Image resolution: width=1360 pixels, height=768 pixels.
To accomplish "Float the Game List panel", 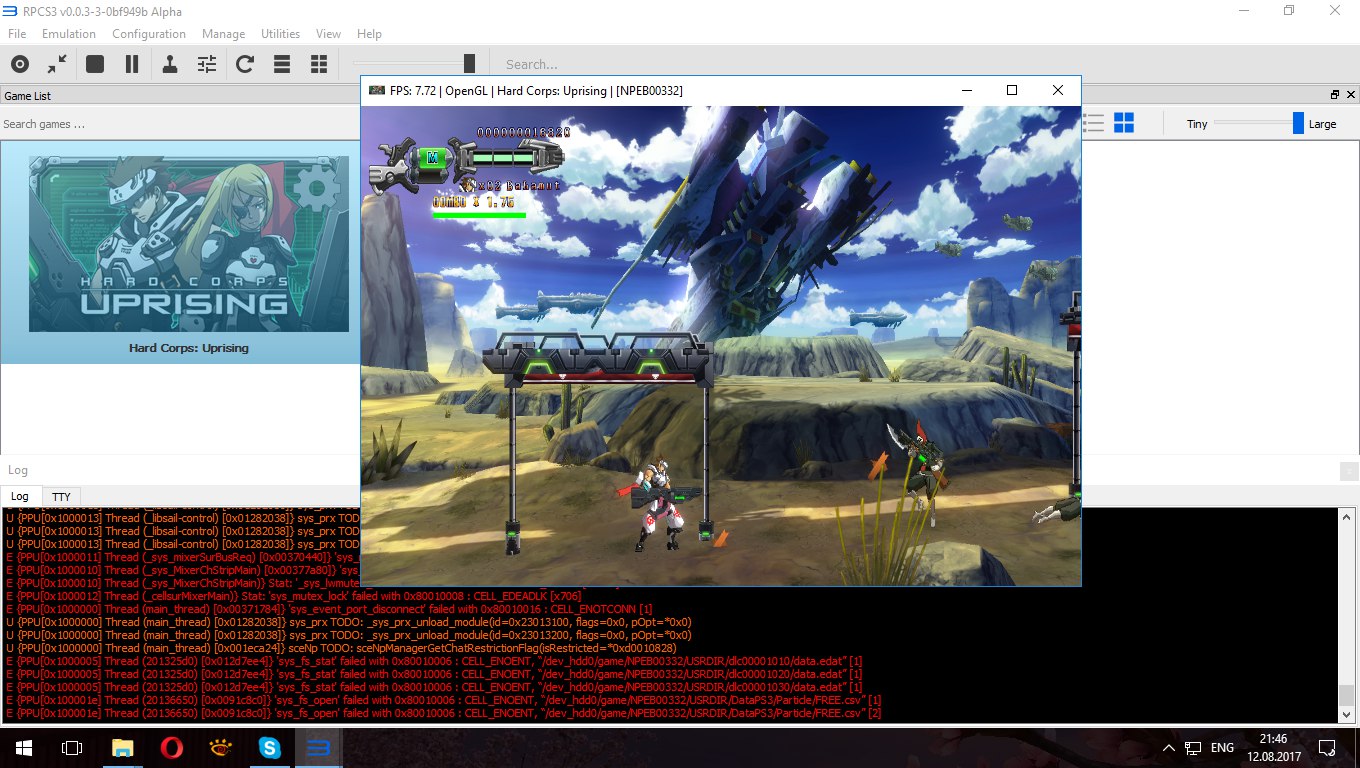I will pyautogui.click(x=1334, y=95).
